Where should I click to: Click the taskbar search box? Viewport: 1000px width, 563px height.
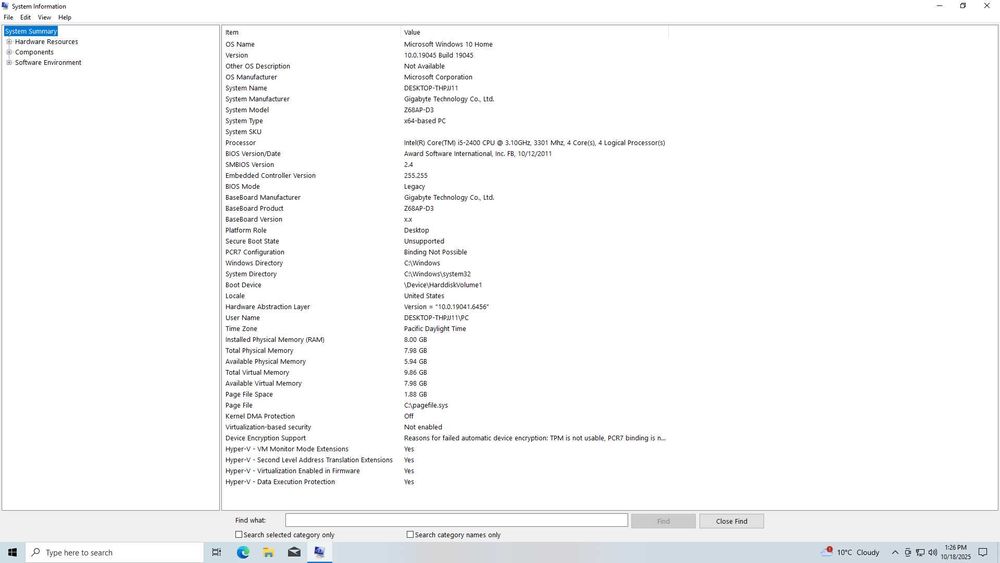(x=115, y=552)
